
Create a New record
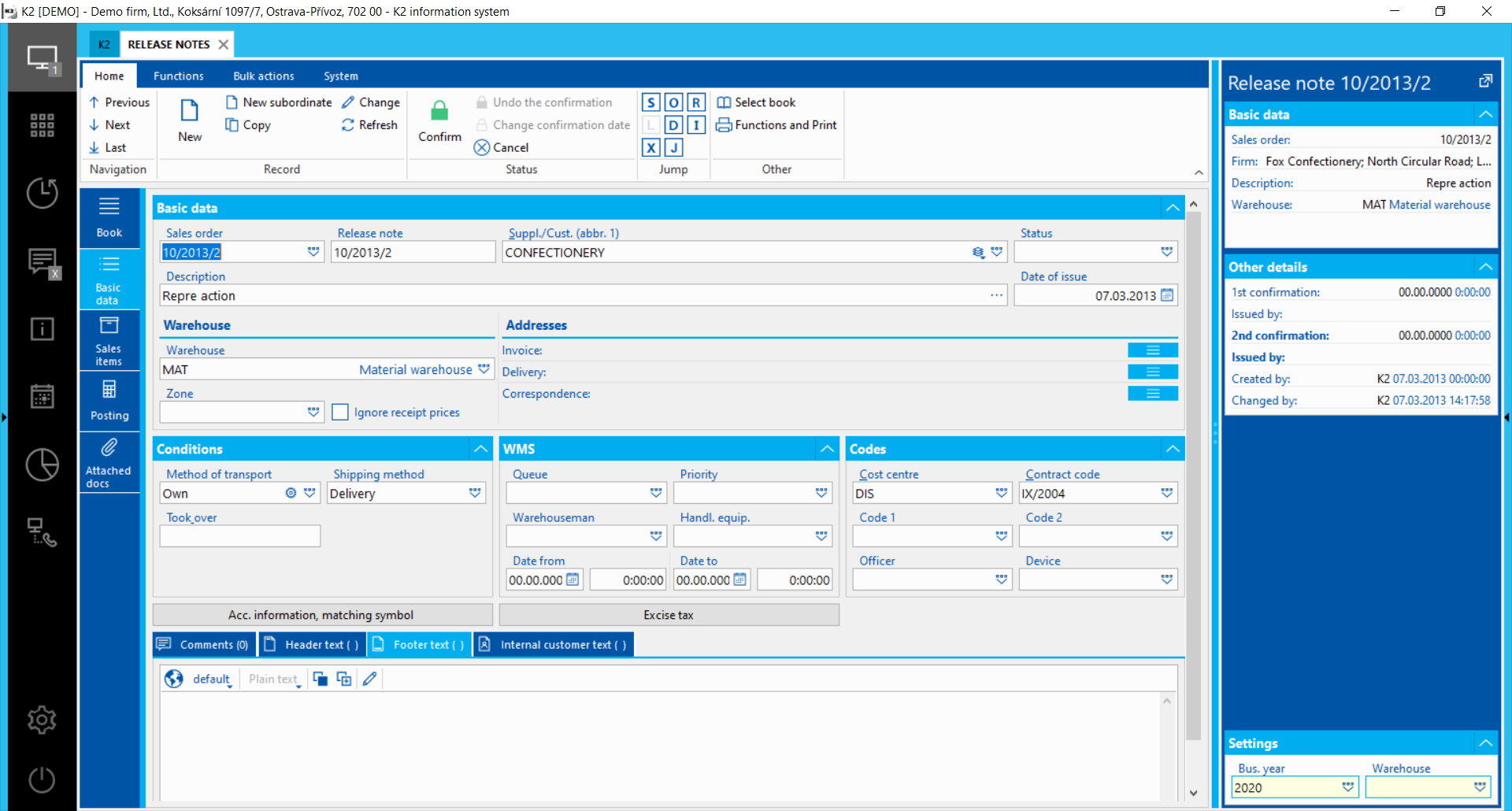(190, 120)
